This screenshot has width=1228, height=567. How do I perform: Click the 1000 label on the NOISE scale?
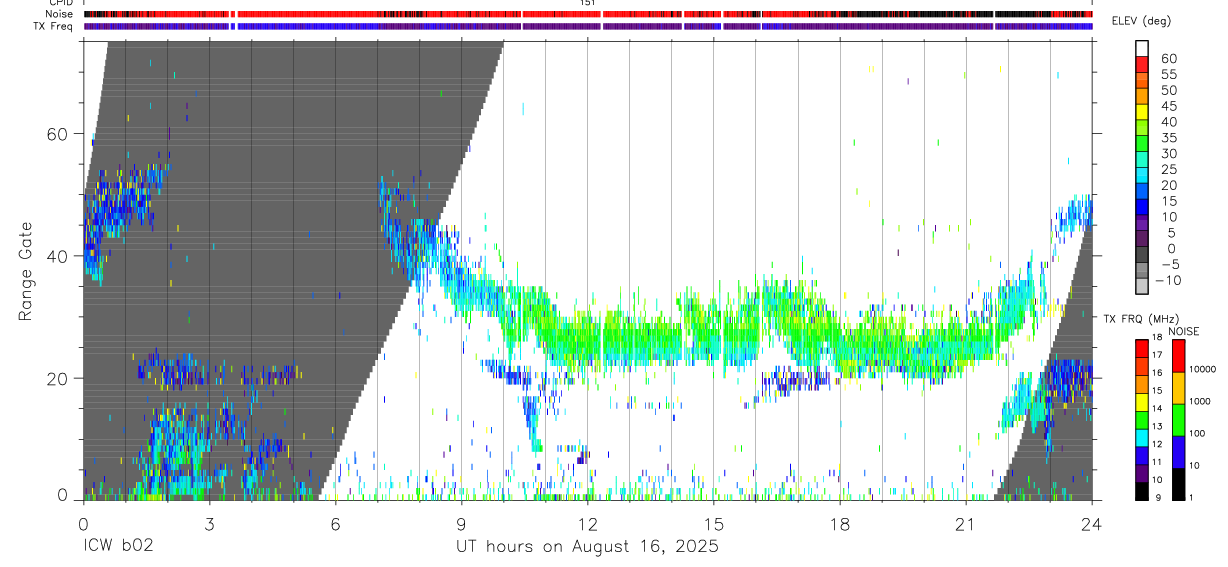pyautogui.click(x=1202, y=402)
